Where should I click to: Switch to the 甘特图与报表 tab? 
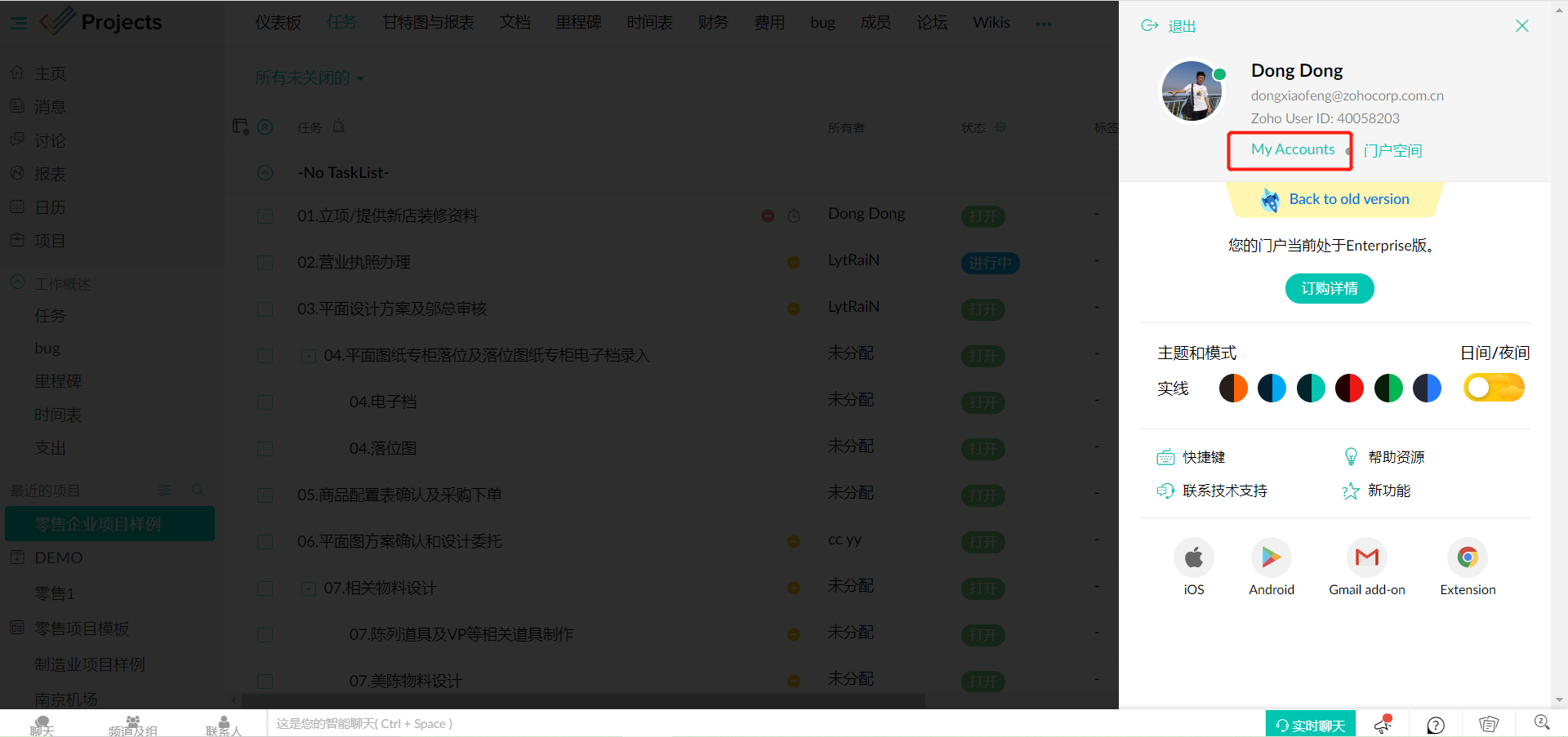(x=428, y=23)
